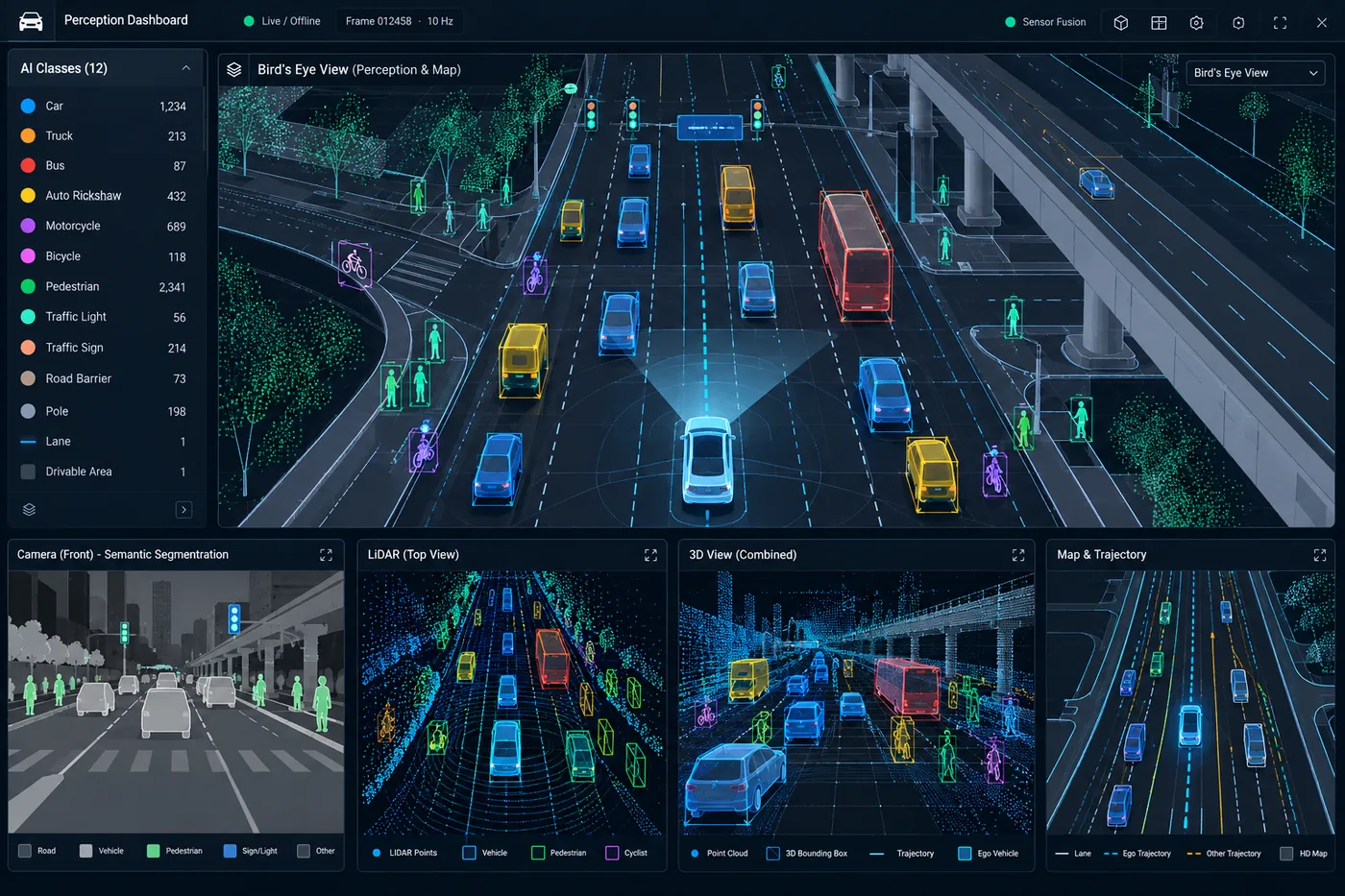Click the Truck orange color swatch

28,136
